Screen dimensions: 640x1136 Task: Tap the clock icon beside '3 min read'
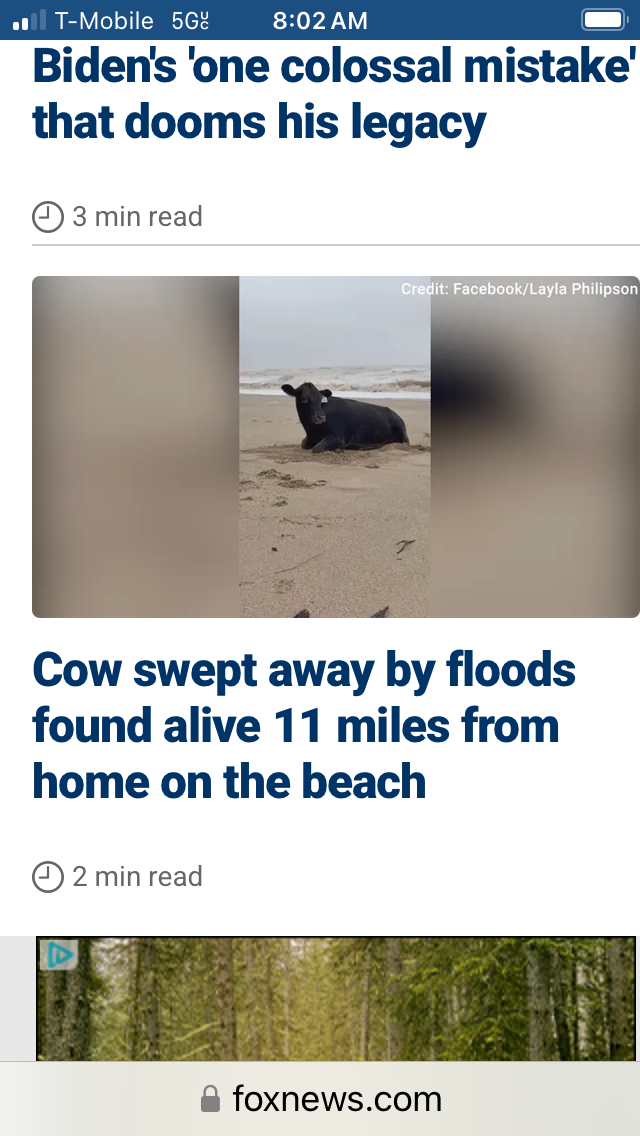tap(48, 217)
